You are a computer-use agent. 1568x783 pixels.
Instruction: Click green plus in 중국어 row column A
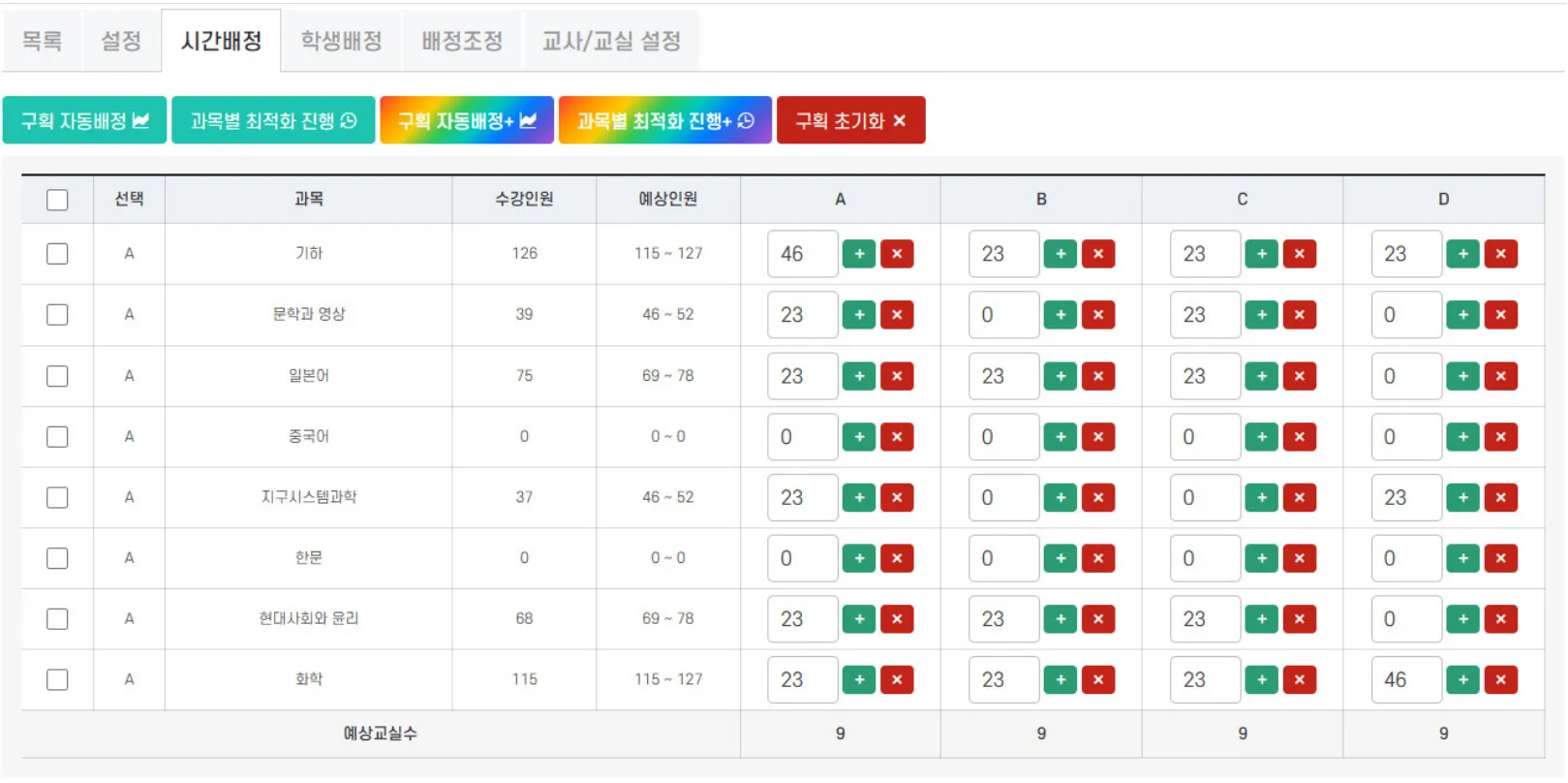pos(859,437)
